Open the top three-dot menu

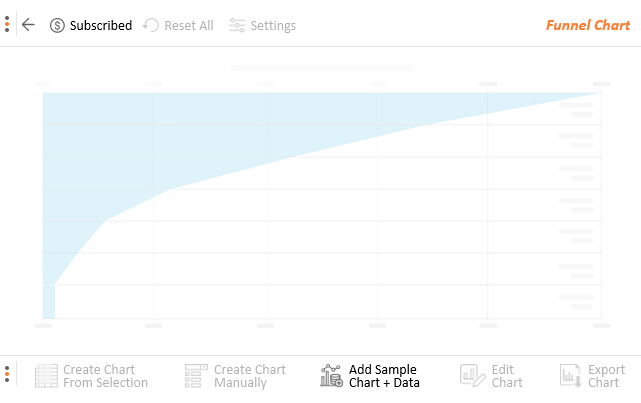pyautogui.click(x=7, y=24)
